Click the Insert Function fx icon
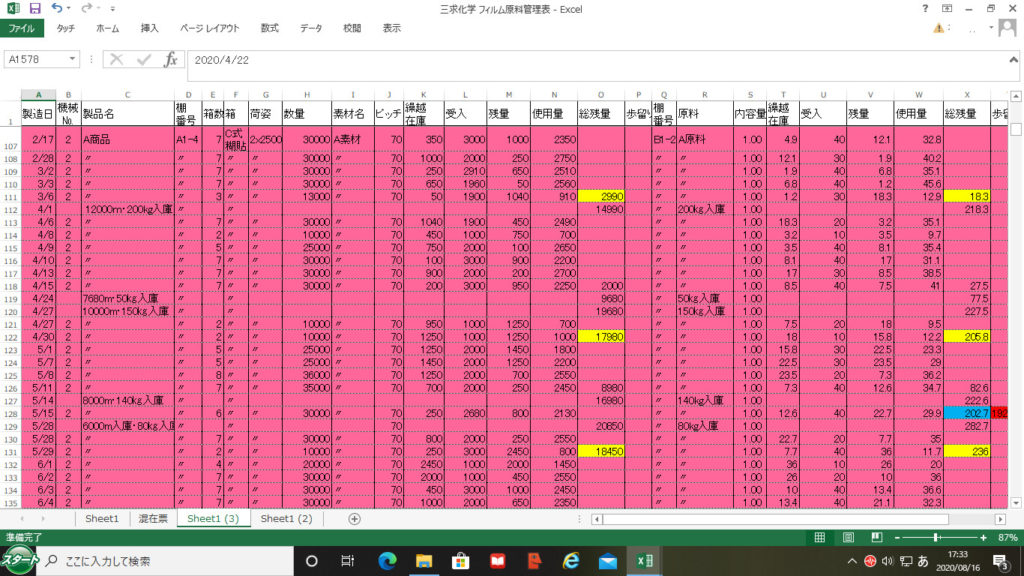Viewport: 1024px width, 576px height. (171, 59)
